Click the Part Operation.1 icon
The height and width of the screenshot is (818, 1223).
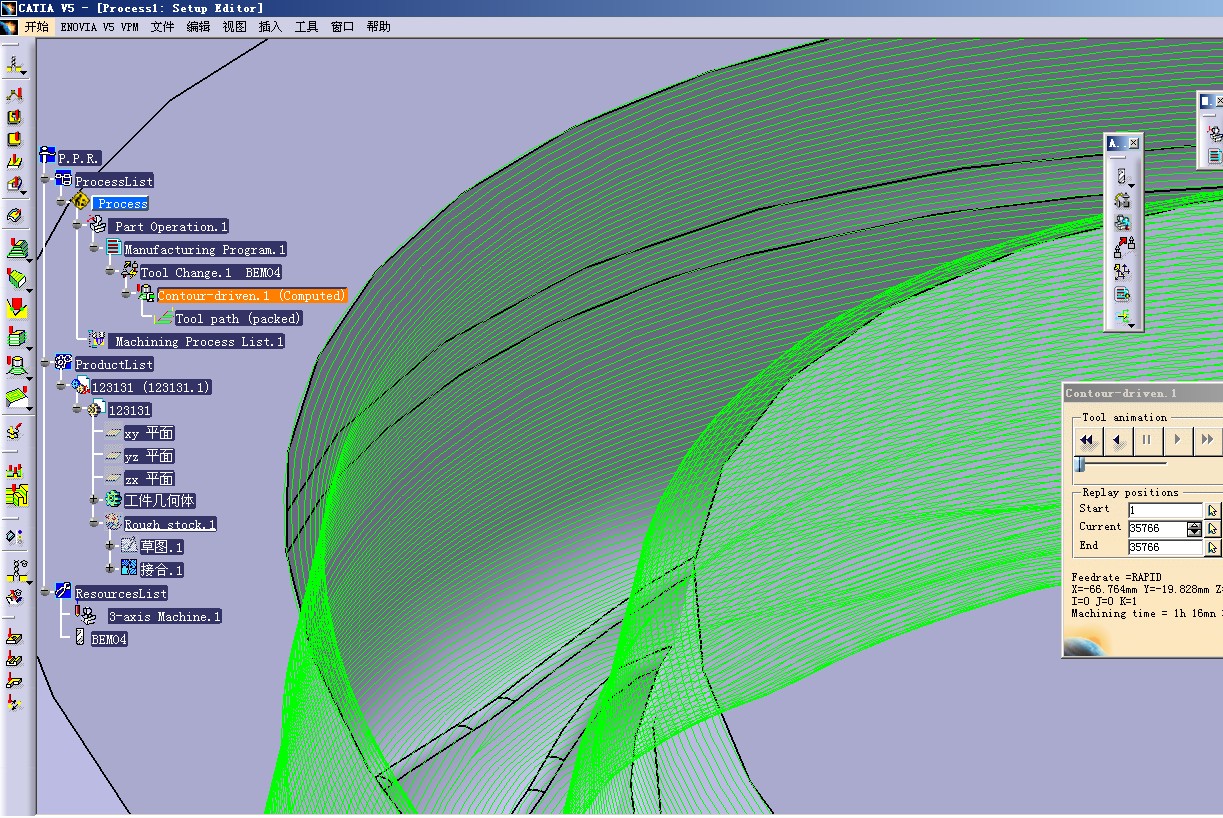click(98, 225)
